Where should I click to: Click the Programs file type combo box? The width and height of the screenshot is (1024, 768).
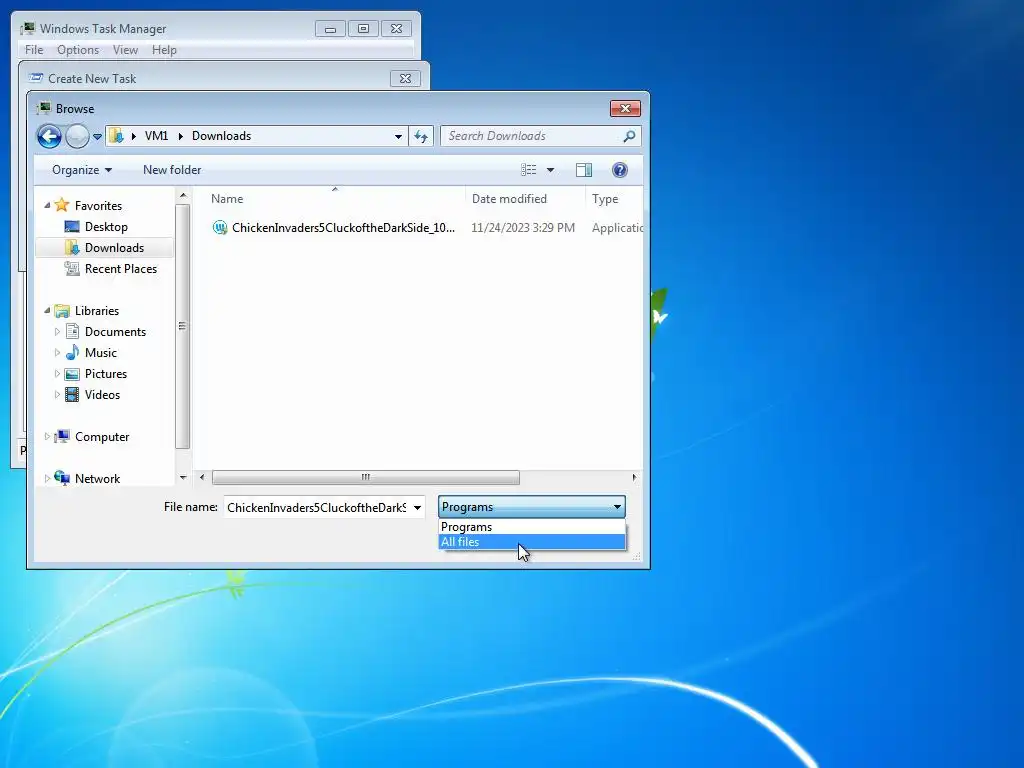click(532, 507)
